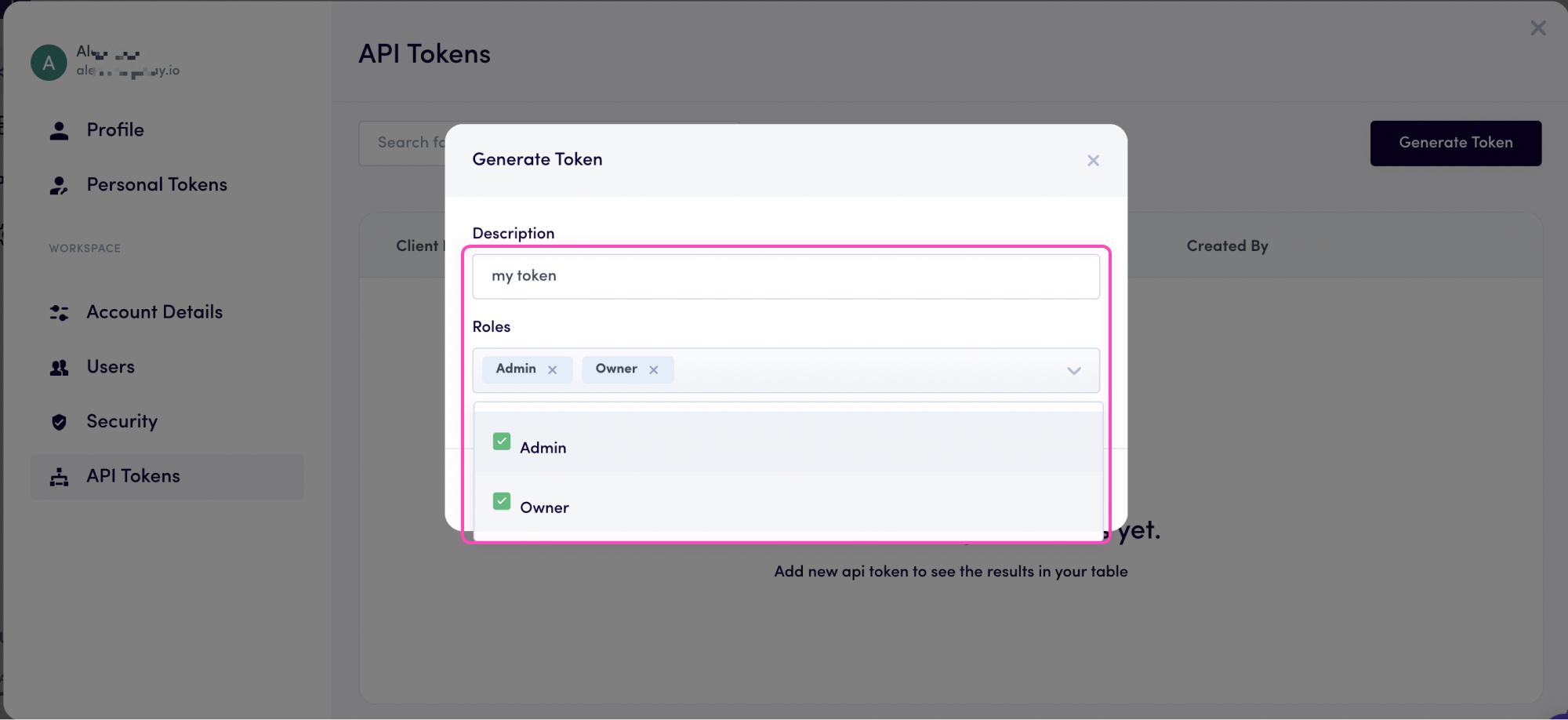Click inside the Description field showing my token
The width and height of the screenshot is (1568, 720).
tap(784, 276)
